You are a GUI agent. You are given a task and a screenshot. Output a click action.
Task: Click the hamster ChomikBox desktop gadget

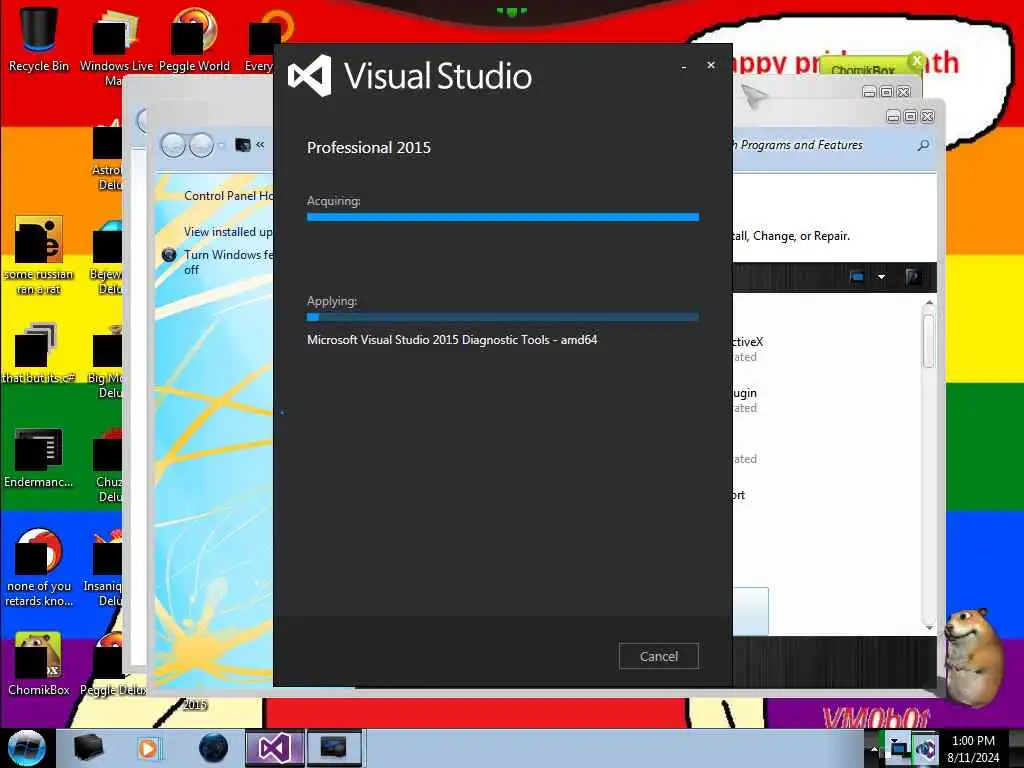pos(975,656)
